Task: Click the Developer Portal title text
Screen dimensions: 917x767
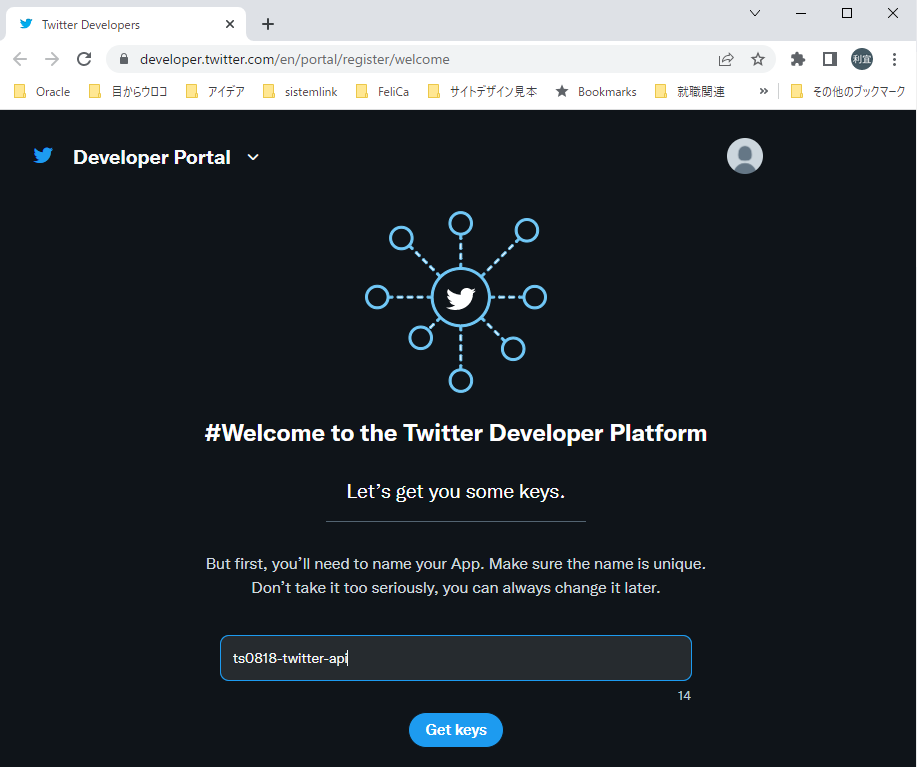Action: [152, 157]
